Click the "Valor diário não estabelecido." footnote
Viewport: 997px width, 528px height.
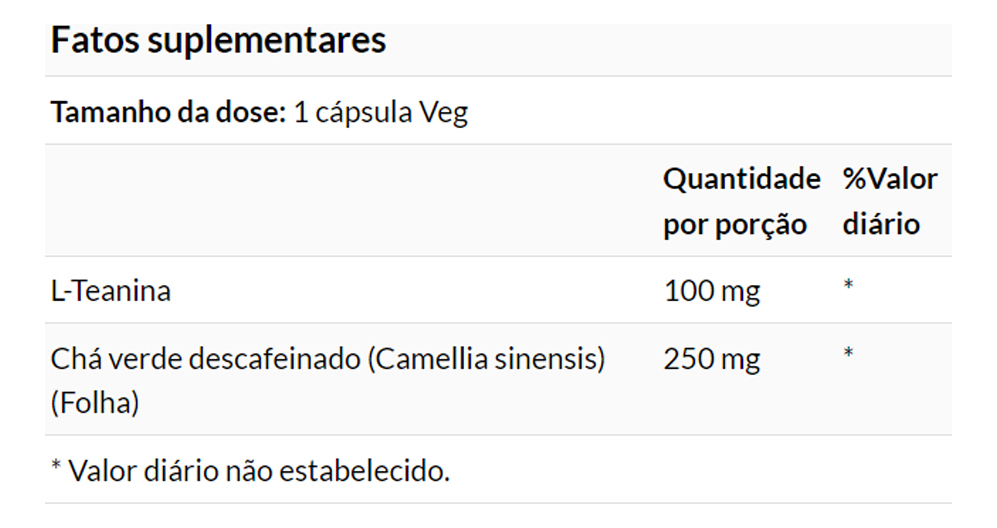point(259,470)
